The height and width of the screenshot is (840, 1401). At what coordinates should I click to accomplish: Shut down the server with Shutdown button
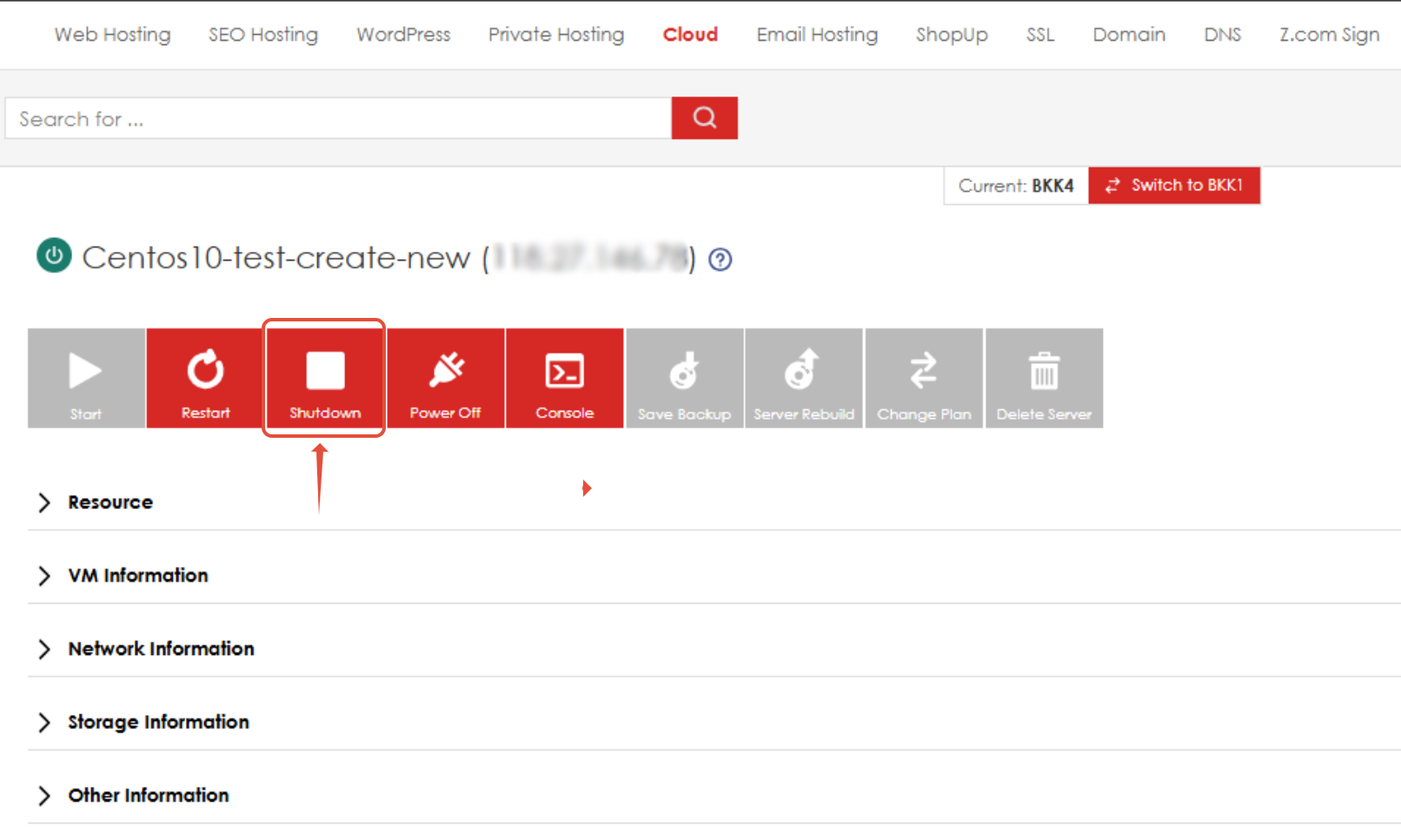pyautogui.click(x=324, y=378)
